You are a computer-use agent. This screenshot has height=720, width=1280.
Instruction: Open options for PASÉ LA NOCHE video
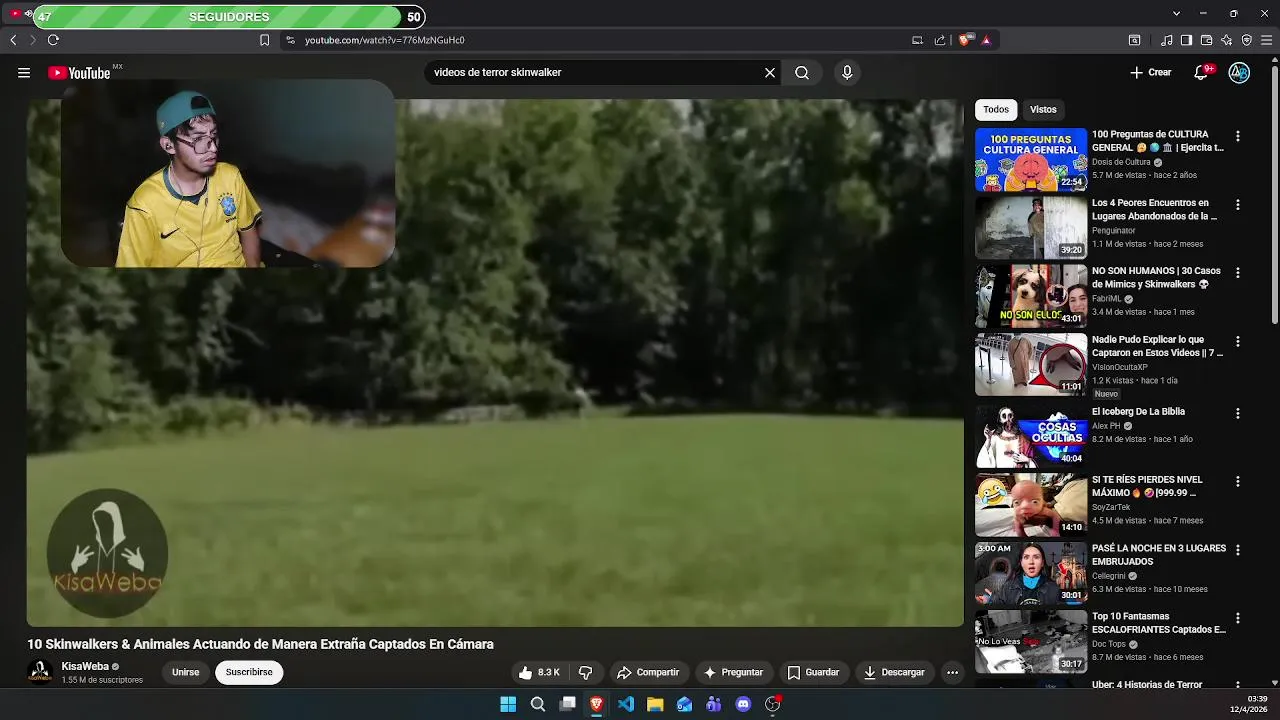pos(1238,550)
